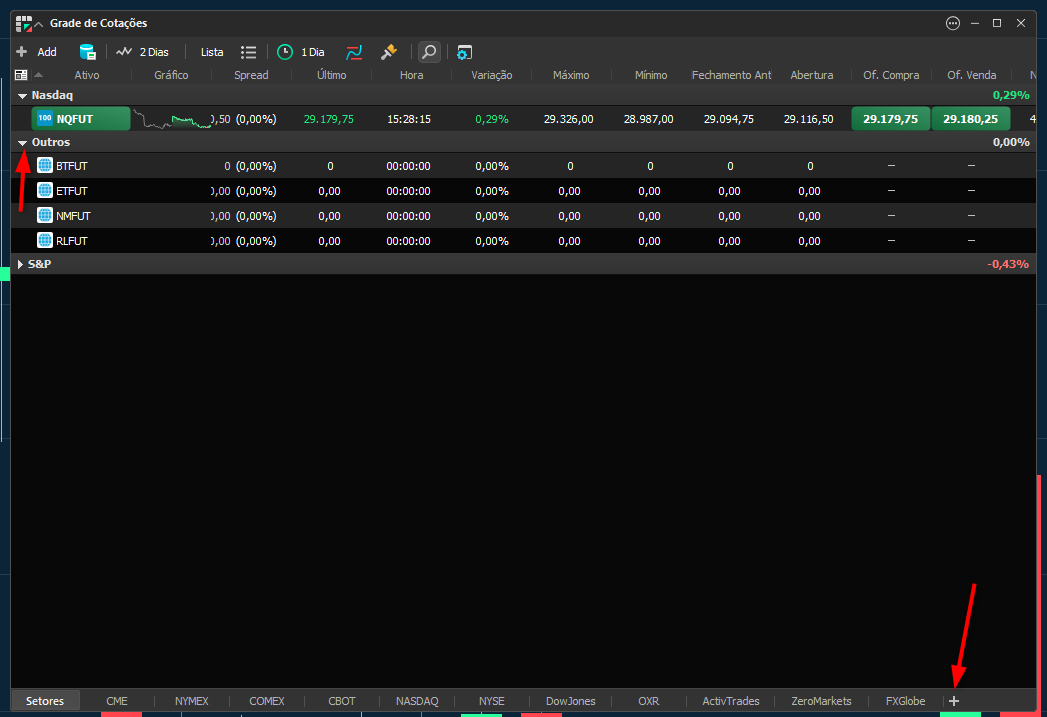Switch to the NYMEX tab

tap(192, 701)
